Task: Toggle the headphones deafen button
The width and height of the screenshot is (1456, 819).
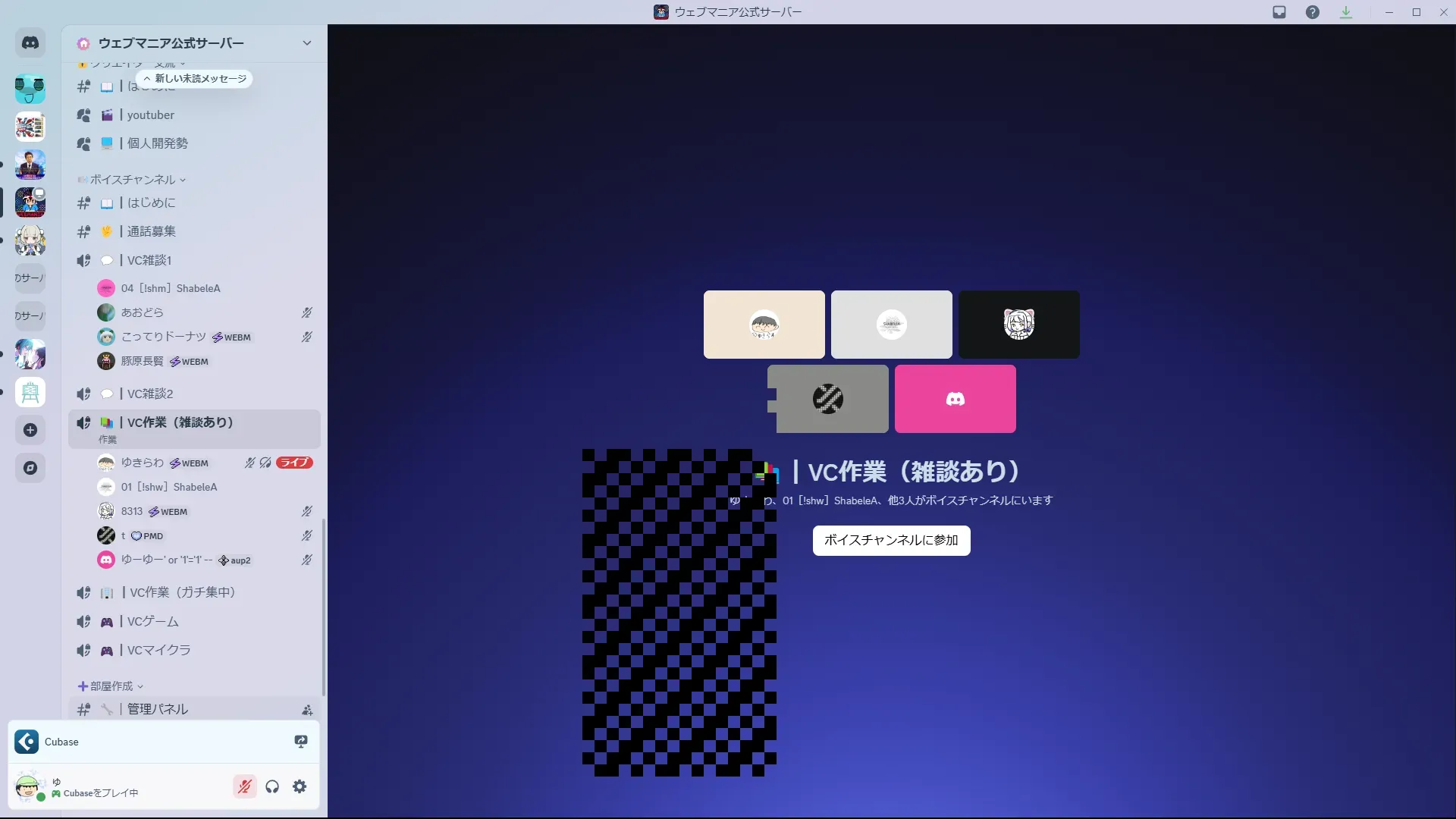Action: click(x=272, y=786)
